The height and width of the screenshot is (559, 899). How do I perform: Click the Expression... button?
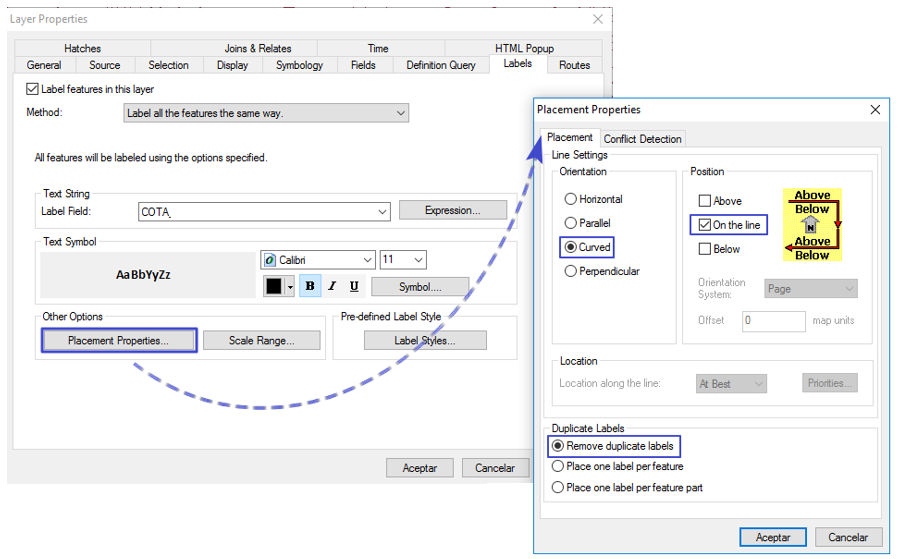point(452,210)
